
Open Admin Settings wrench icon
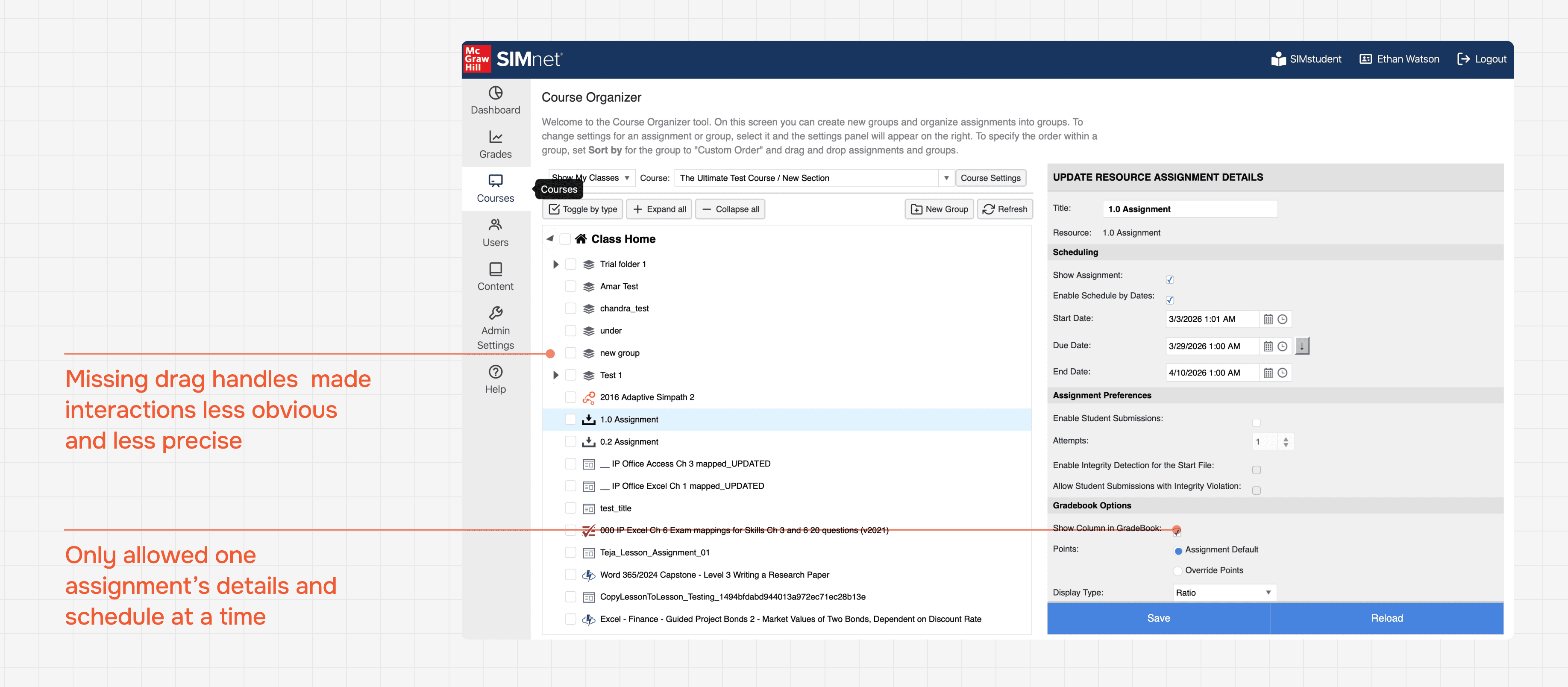495,313
